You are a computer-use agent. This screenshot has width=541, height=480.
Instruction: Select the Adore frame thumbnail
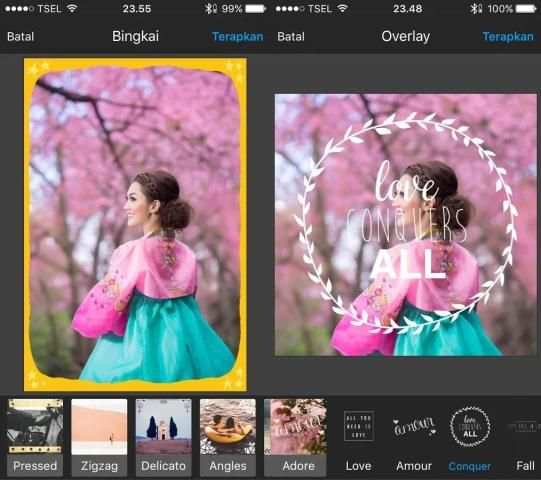click(295, 427)
